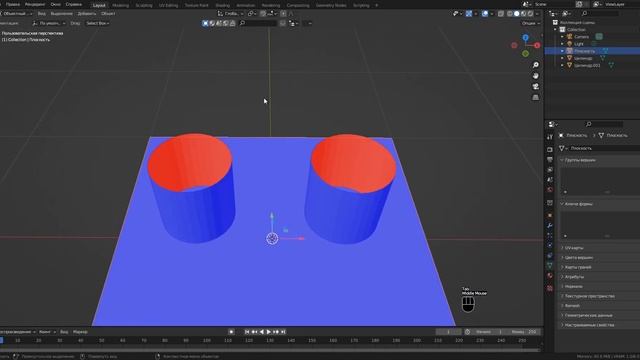
Task: Expand the Collection in outliner
Action: (555, 30)
